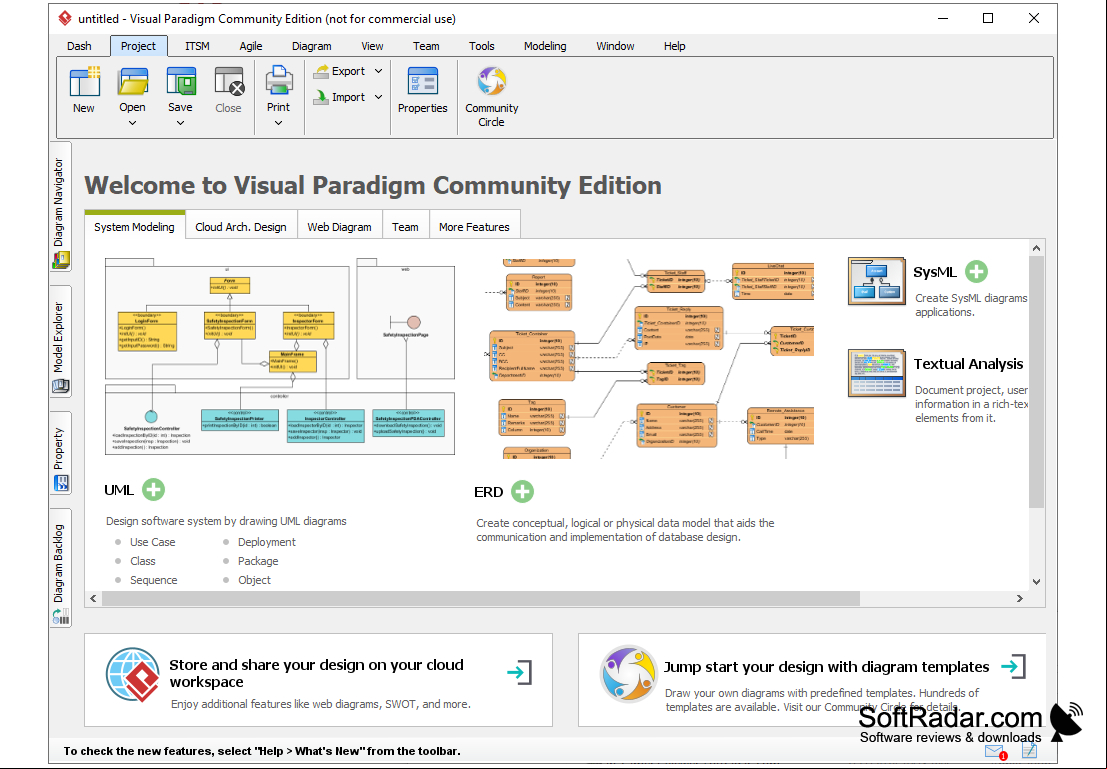Click the Textual Analysis thumbnail icon
The image size is (1107, 769).
(x=876, y=373)
